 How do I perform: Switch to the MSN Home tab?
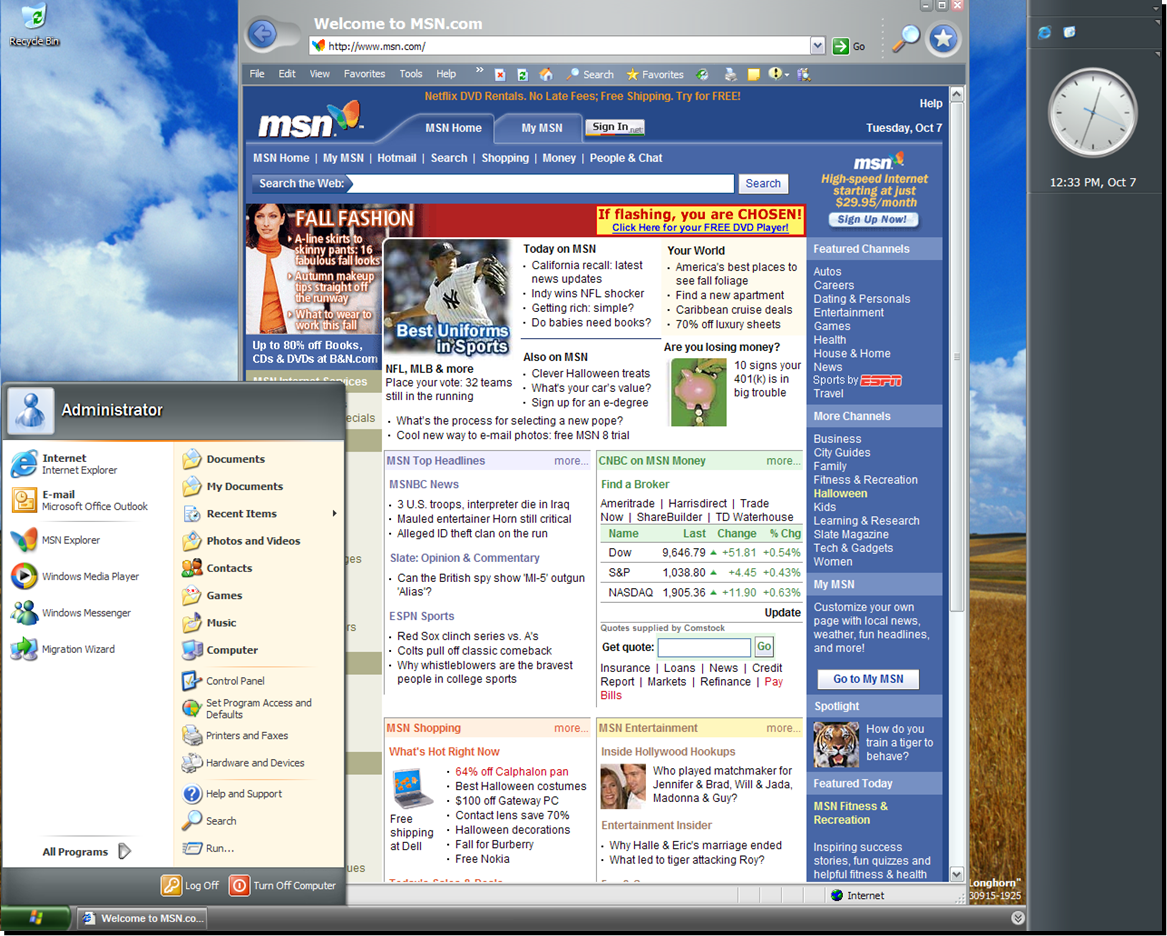click(453, 128)
